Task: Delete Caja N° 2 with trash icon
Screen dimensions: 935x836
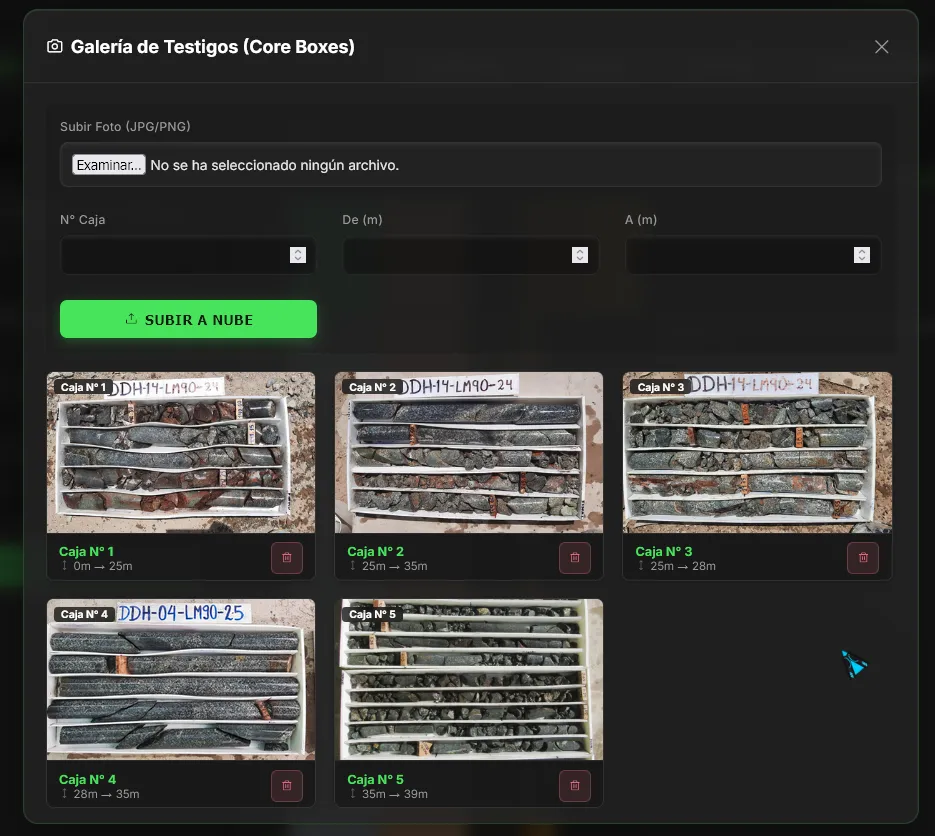Action: pos(575,558)
